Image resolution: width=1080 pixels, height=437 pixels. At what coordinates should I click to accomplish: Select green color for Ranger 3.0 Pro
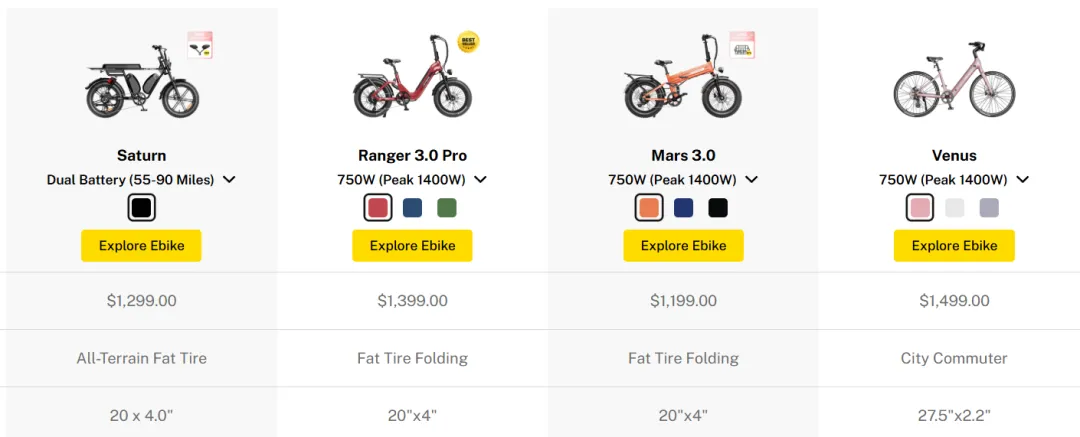447,207
